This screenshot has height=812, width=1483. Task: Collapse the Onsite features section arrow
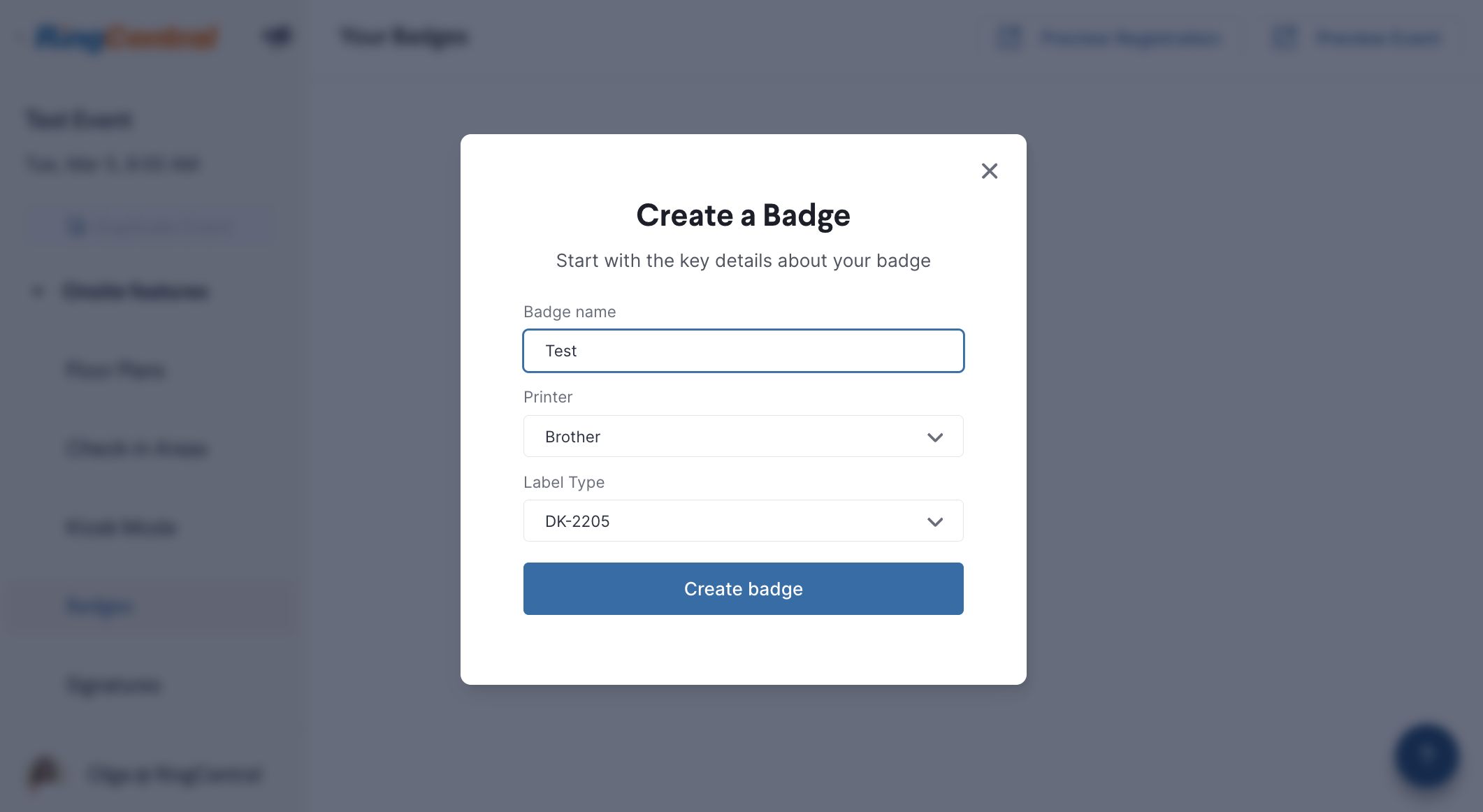coord(38,291)
